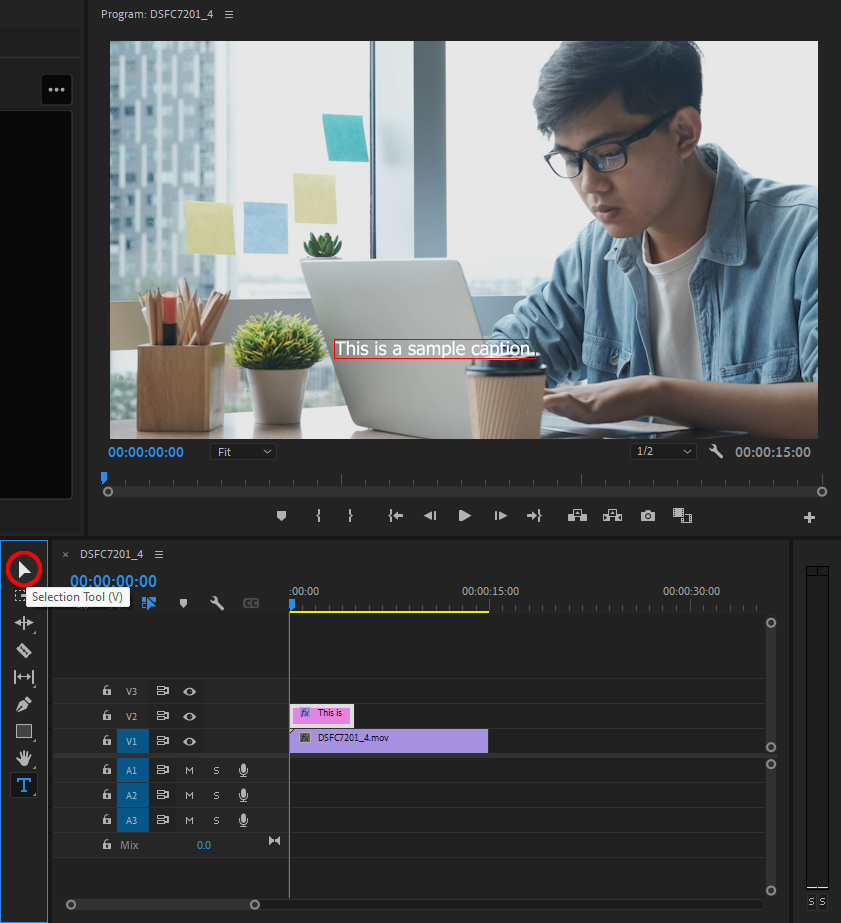Select the Hand tool
This screenshot has height=923, width=841.
(24, 758)
